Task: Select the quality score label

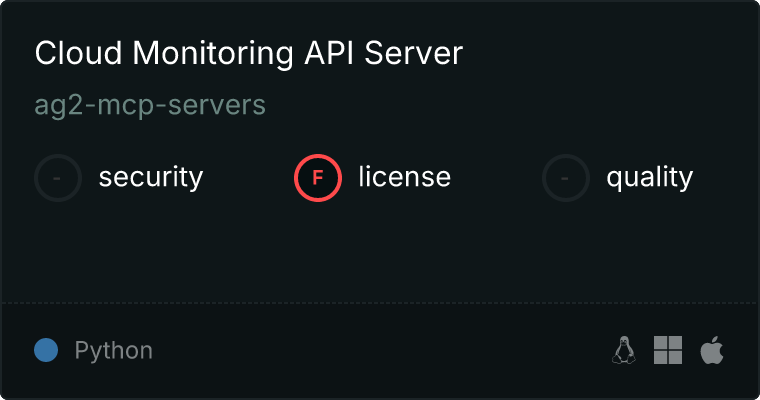Action: pyautogui.click(x=649, y=178)
